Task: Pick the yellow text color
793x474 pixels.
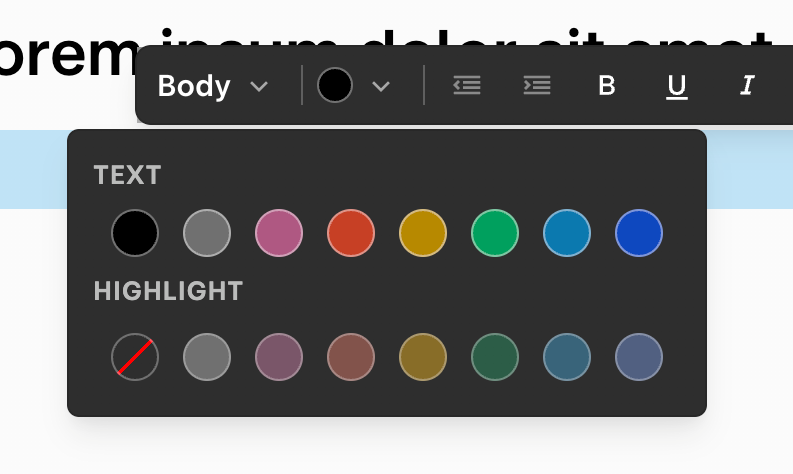Action: click(423, 233)
